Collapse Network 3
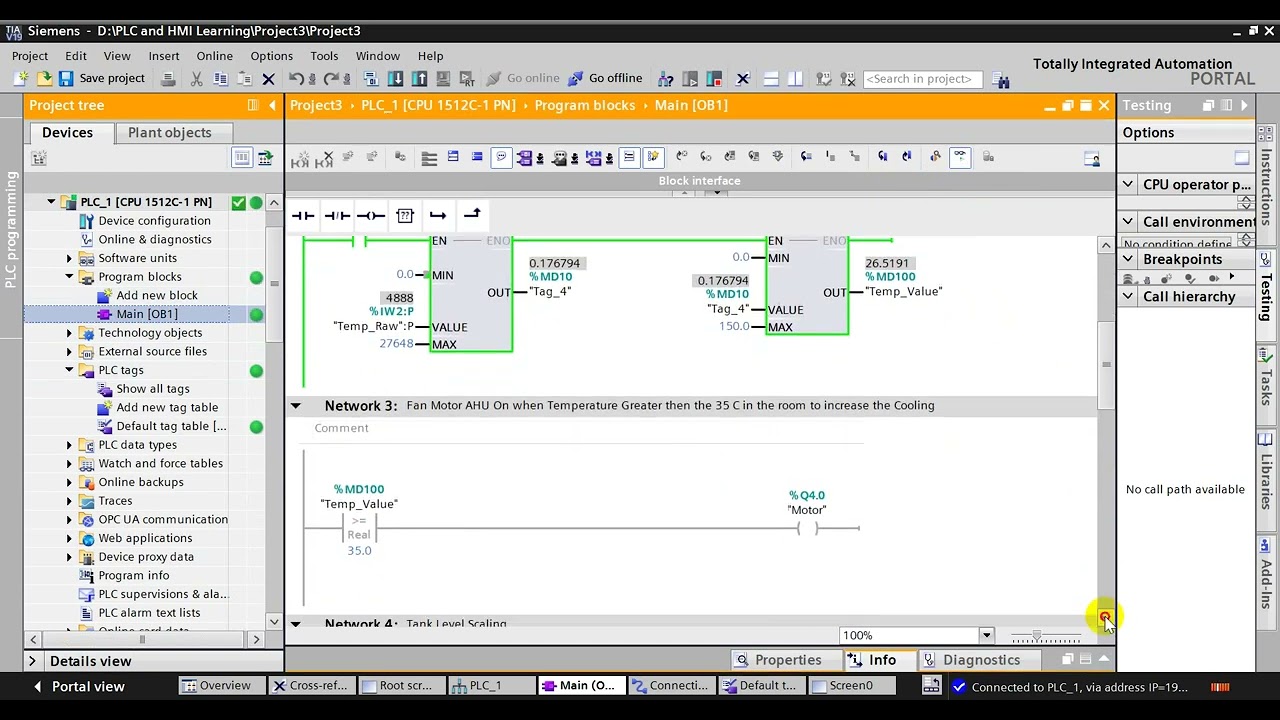The width and height of the screenshot is (1280, 720). [x=295, y=406]
